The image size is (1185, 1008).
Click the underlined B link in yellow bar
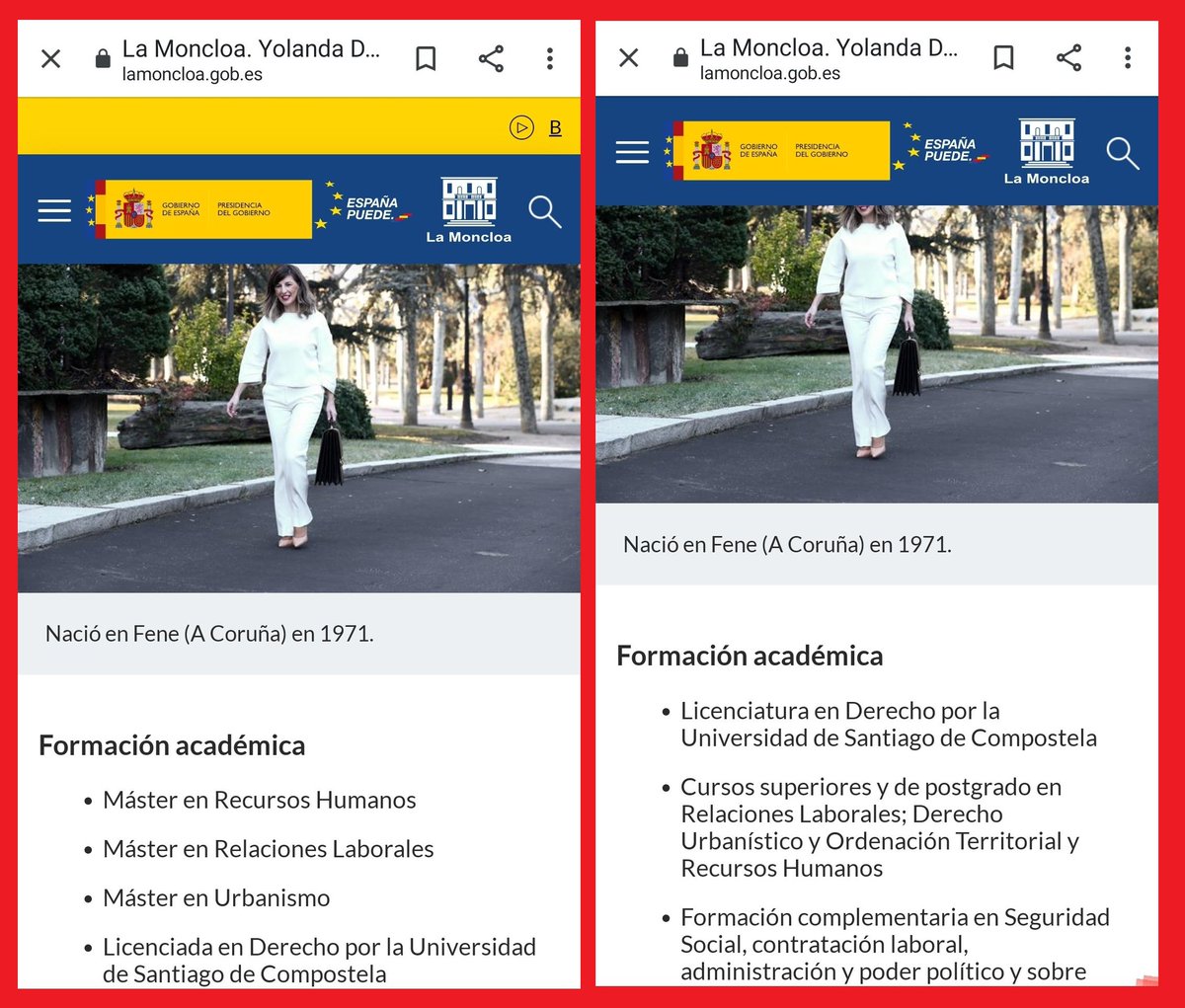(x=555, y=127)
